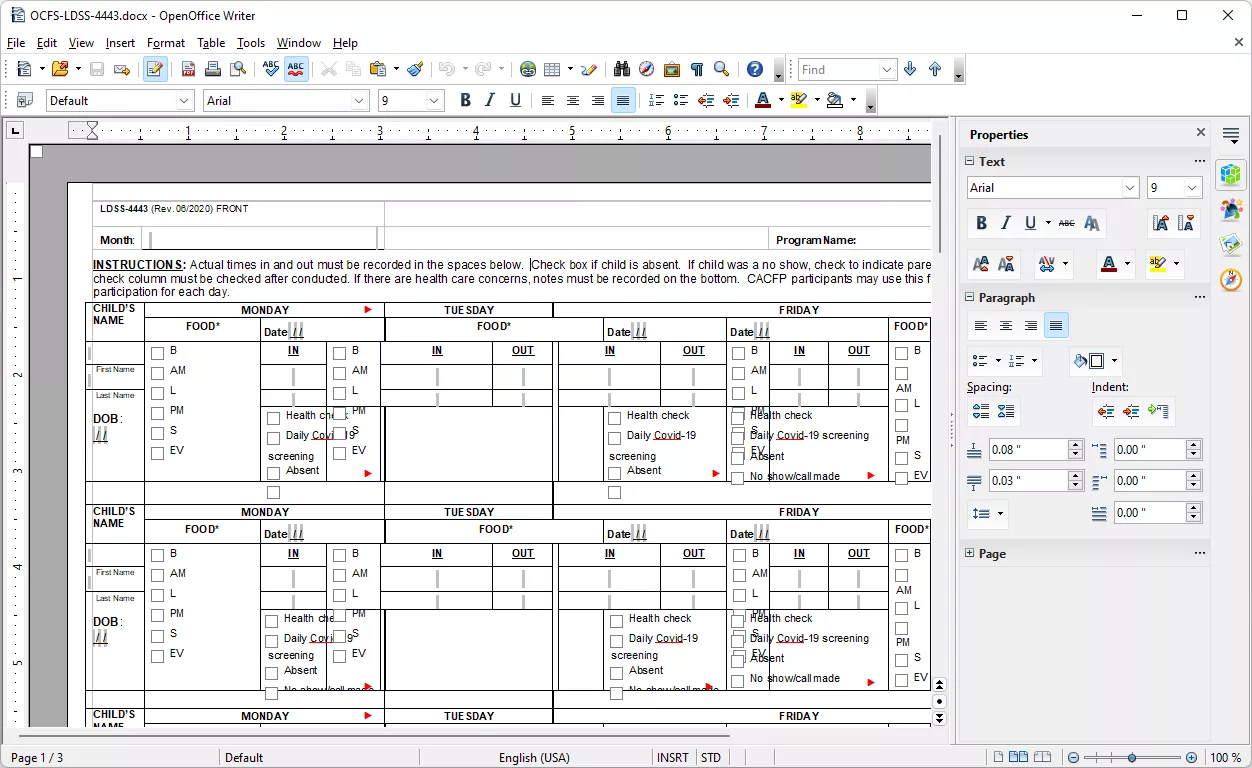1252x768 pixels.
Task: Open the Edit menu
Action: (47, 43)
